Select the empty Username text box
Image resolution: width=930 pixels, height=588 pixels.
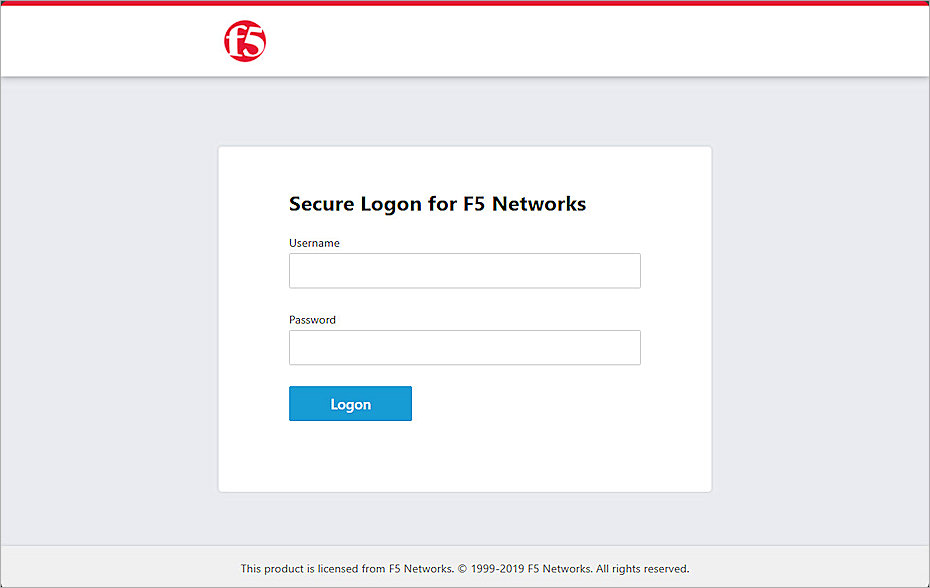(x=464, y=270)
